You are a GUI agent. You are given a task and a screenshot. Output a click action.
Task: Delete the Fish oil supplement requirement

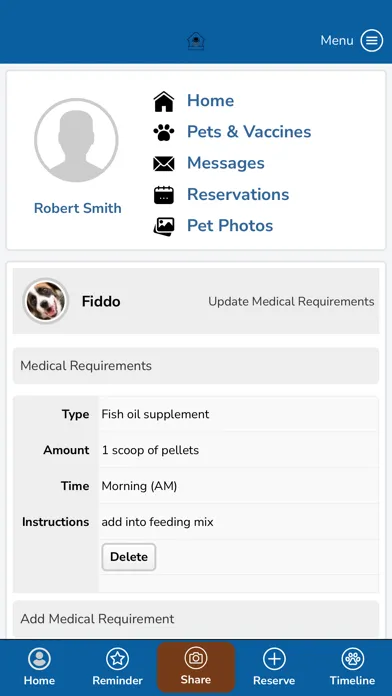coord(129,557)
